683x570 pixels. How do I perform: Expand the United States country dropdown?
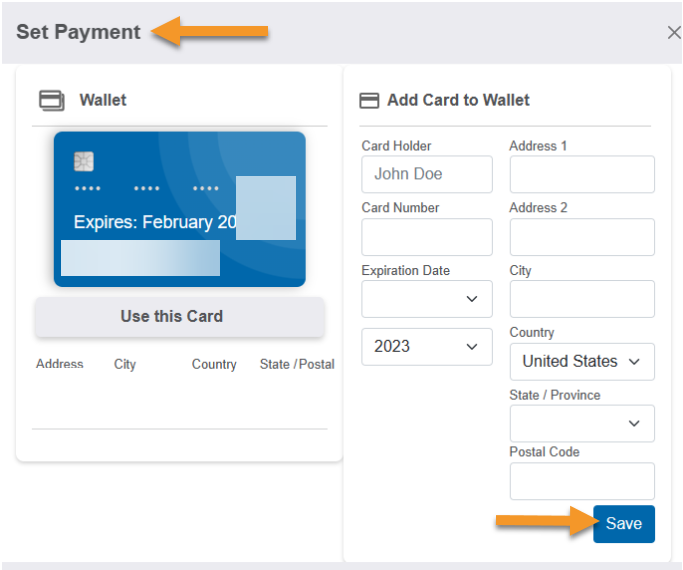pos(582,361)
